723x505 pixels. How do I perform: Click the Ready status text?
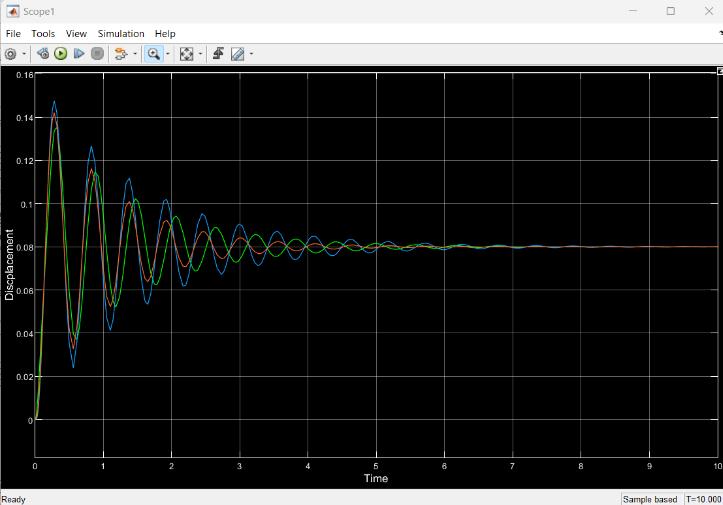(13, 499)
